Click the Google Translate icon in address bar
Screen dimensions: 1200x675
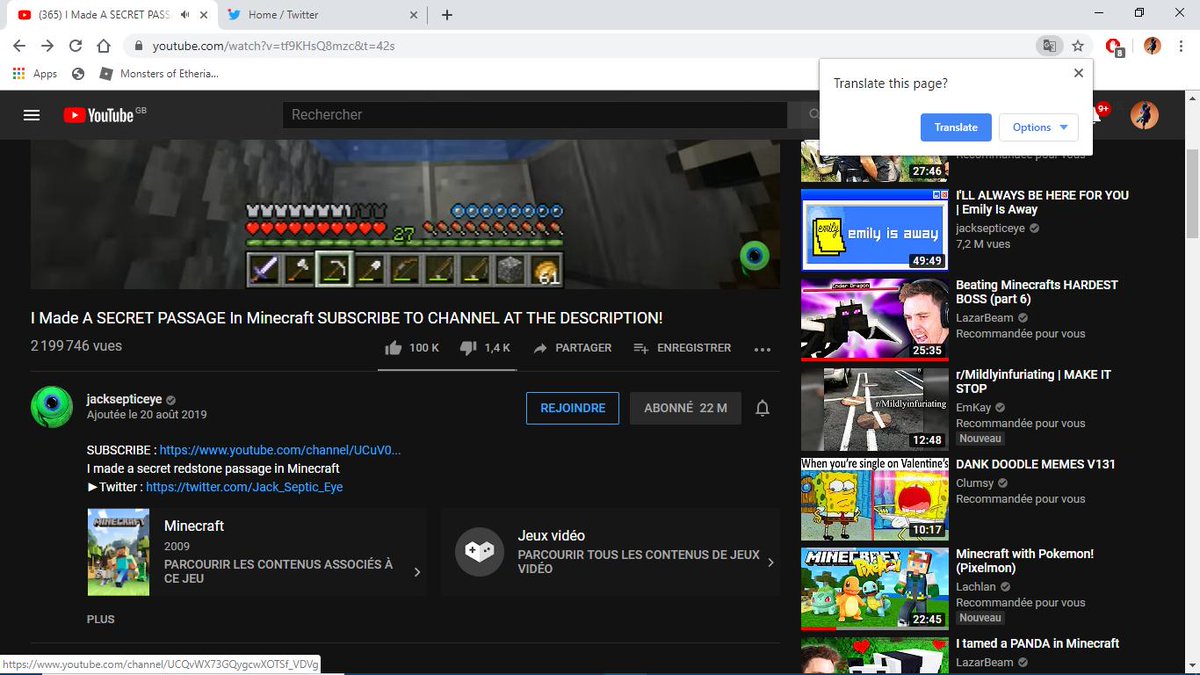(1049, 46)
